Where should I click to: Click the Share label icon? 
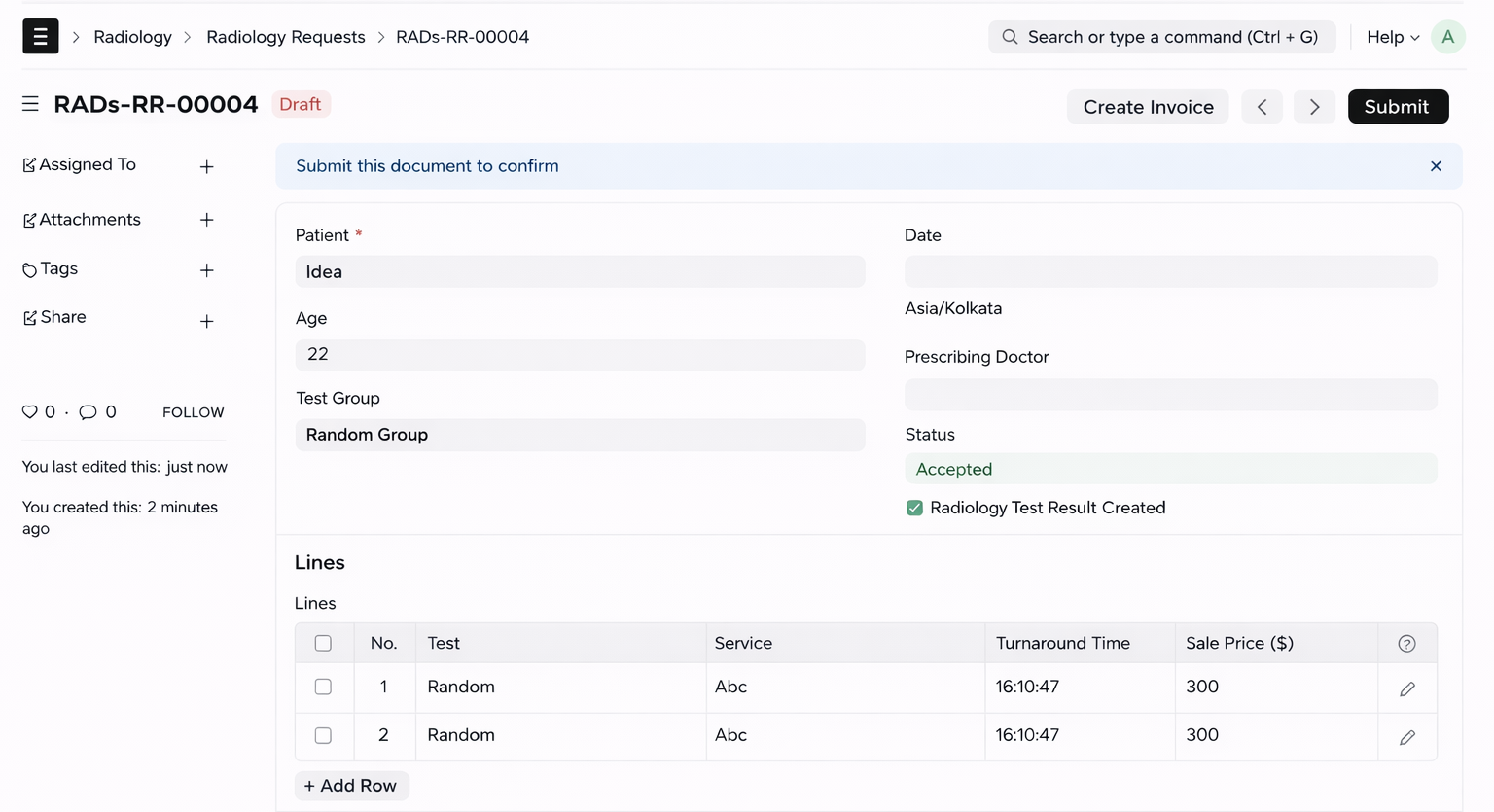tap(29, 318)
